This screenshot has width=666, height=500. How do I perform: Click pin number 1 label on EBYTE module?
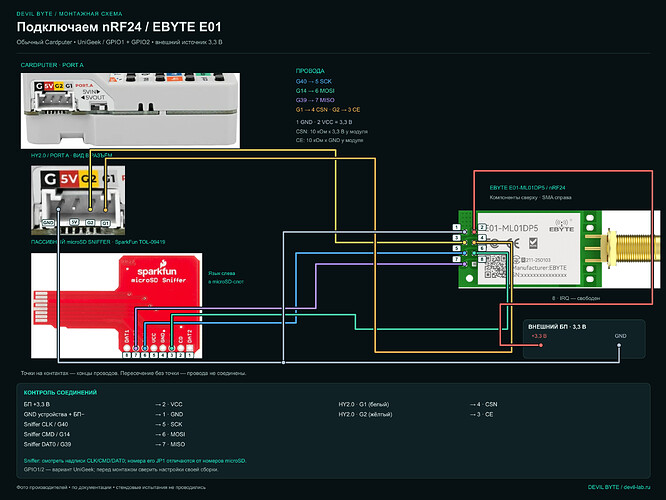(x=457, y=227)
